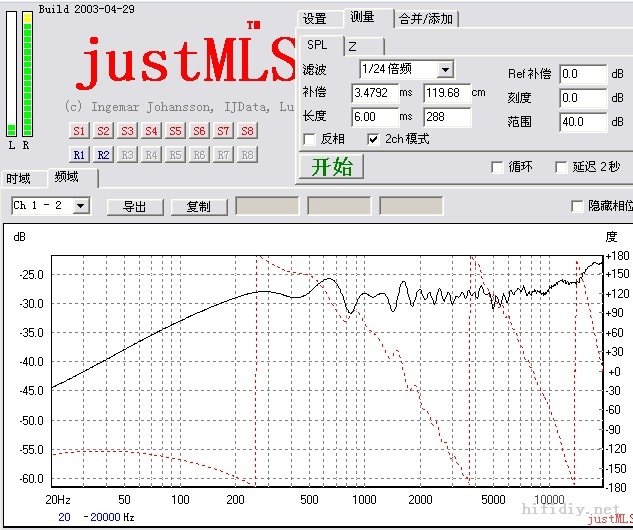The image size is (633, 530).
Task: Select stored measurement slot S1
Action: (x=79, y=131)
